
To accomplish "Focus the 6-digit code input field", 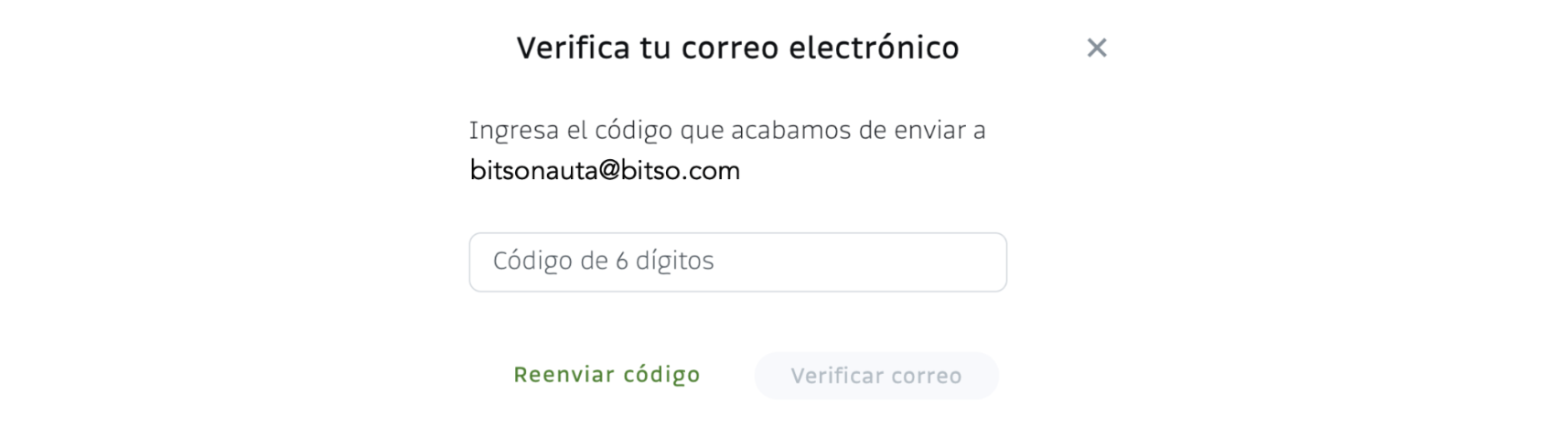I will tap(737, 261).
